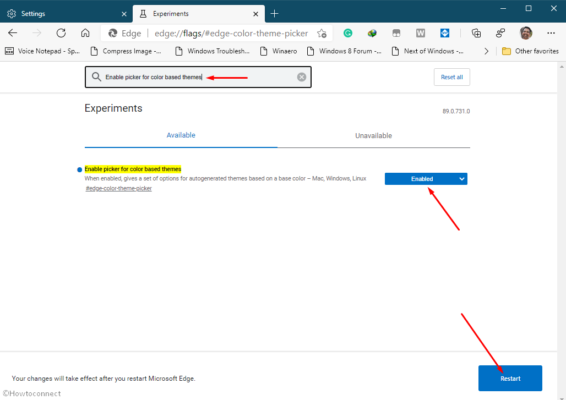The height and width of the screenshot is (400, 566).
Task: Click the Restart button
Action: [x=510, y=378]
